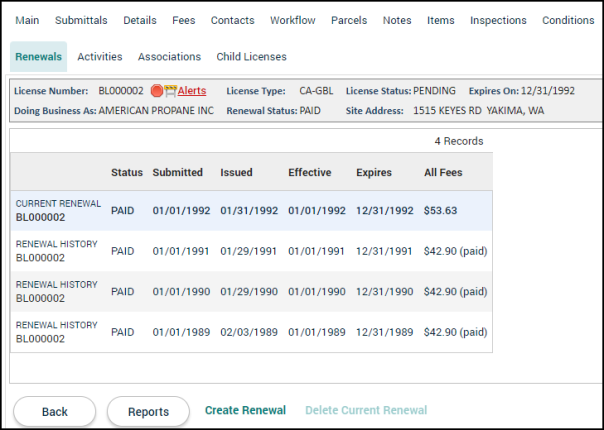The height and width of the screenshot is (430, 604).
Task: Select the CURRENT RENEWAL BL000002 row
Action: point(251,210)
